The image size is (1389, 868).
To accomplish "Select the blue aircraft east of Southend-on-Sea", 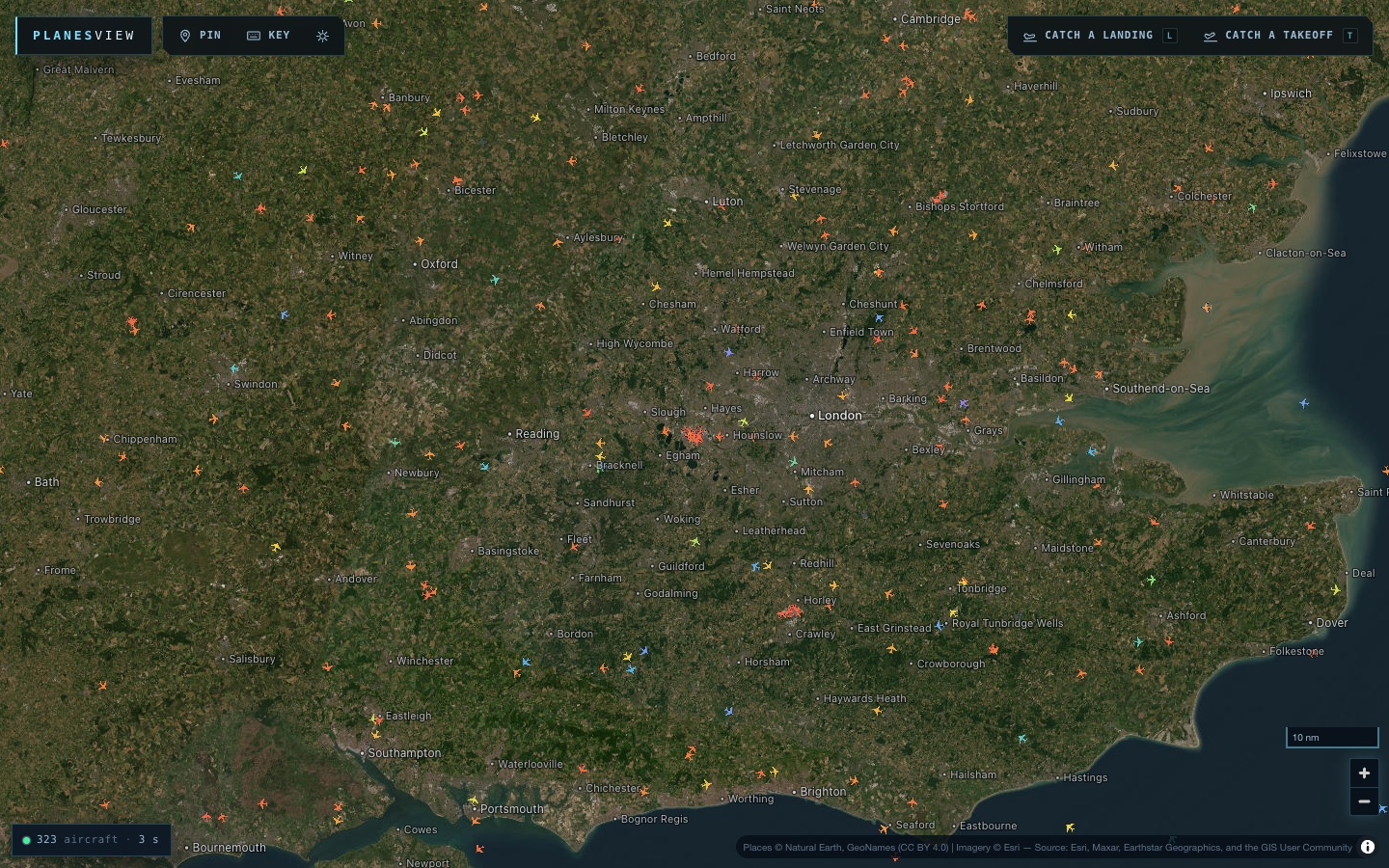I will (x=1304, y=403).
